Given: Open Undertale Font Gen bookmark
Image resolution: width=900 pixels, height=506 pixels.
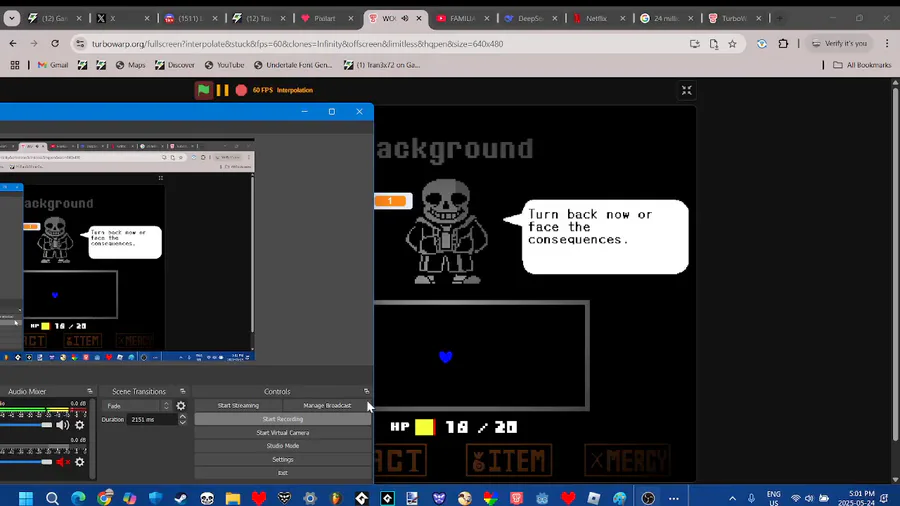Looking at the screenshot, I should coord(293,65).
